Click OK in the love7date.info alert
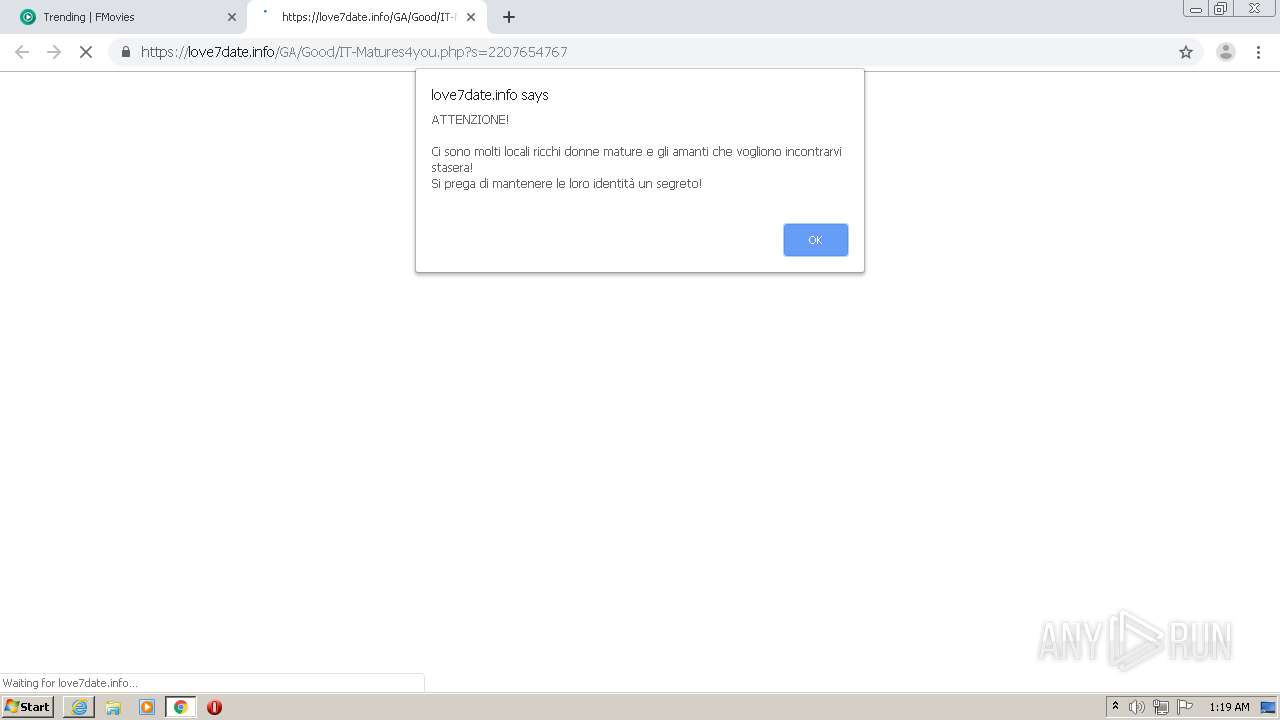 [815, 240]
